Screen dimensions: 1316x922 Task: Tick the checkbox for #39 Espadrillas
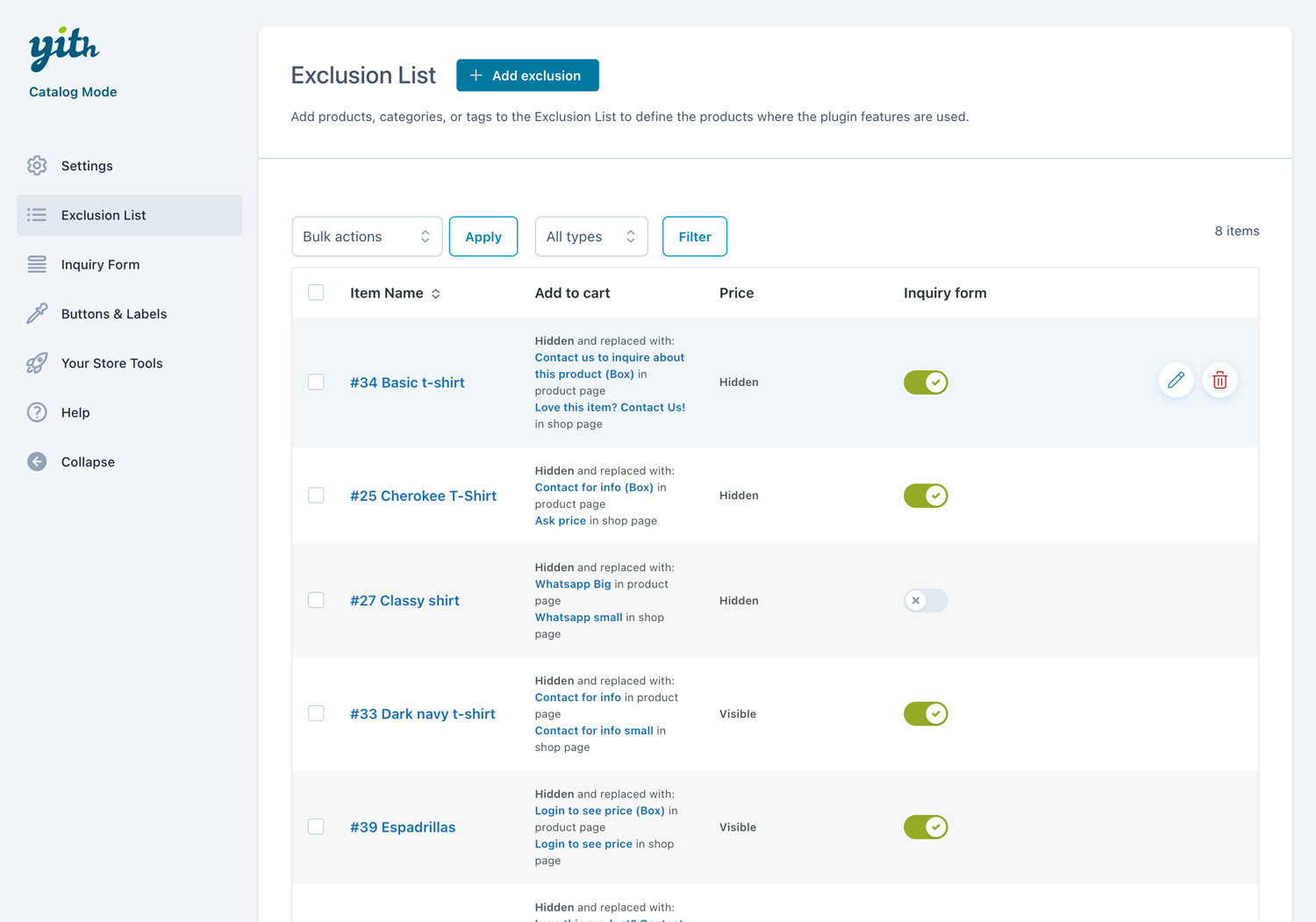pos(316,827)
